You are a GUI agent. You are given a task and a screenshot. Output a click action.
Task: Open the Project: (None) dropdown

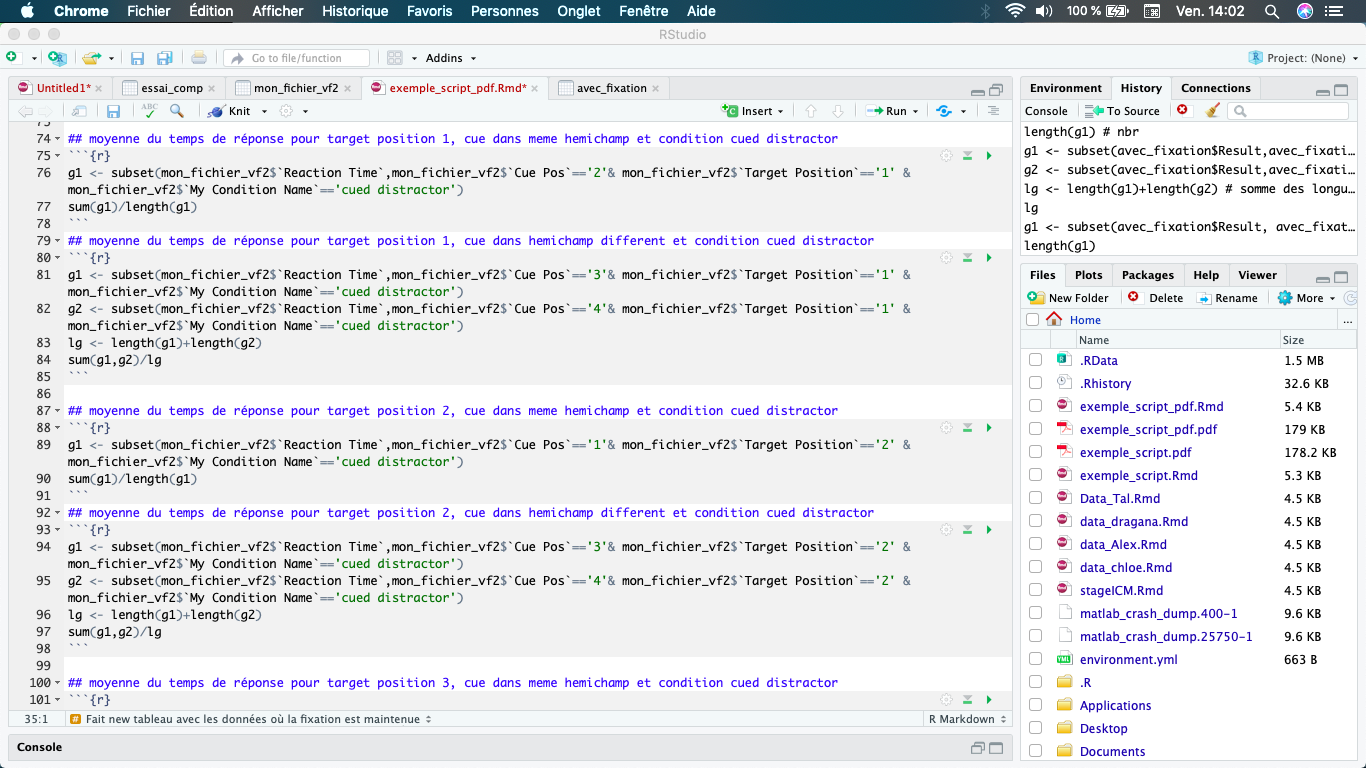click(1304, 58)
